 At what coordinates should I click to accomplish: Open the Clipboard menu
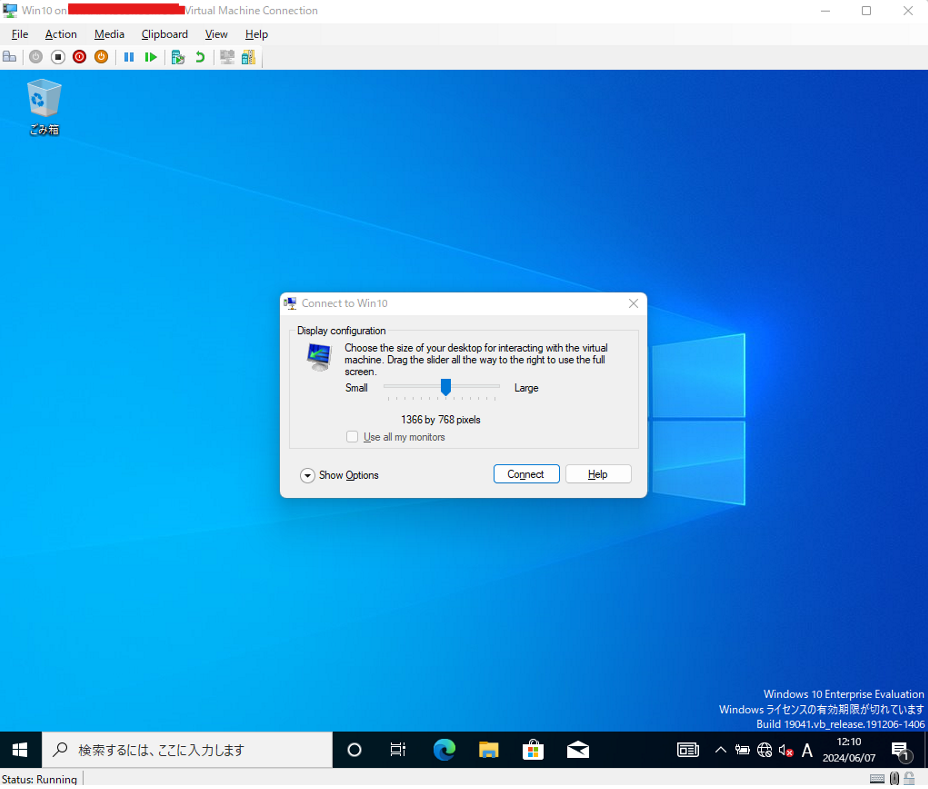[165, 34]
